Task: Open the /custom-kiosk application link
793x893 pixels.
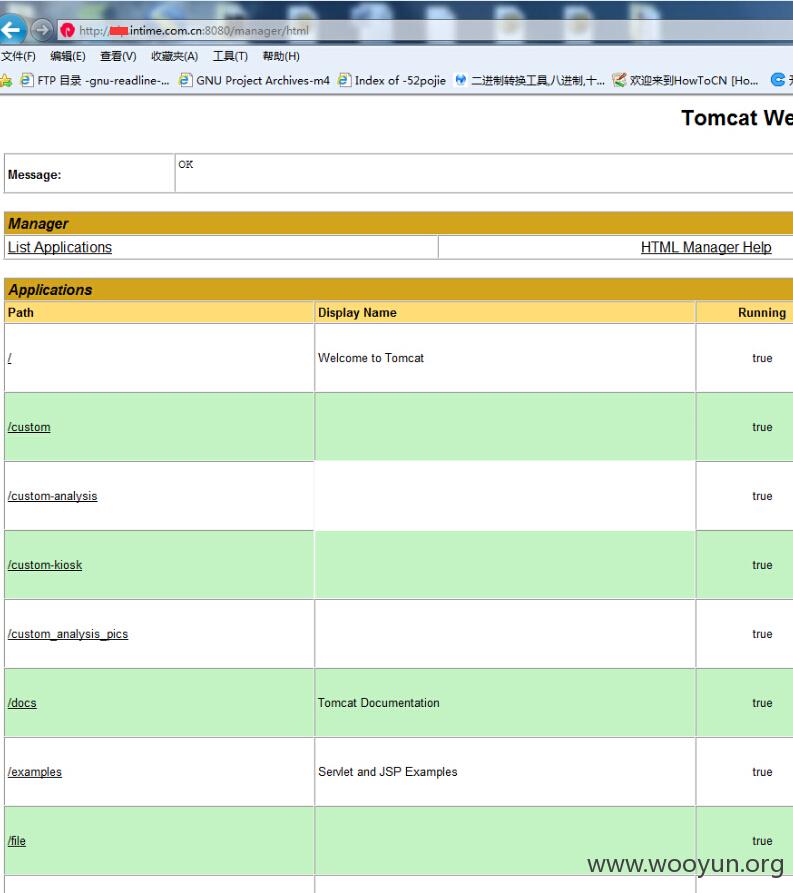Action: click(x=44, y=565)
